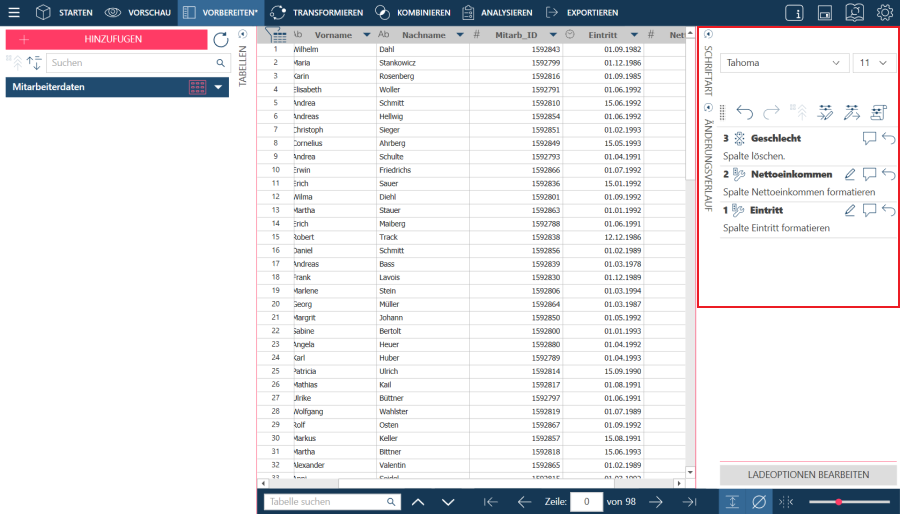The width and height of the screenshot is (900, 514).
Task: Add a comment to the Geschlecht change
Action: click(x=870, y=138)
